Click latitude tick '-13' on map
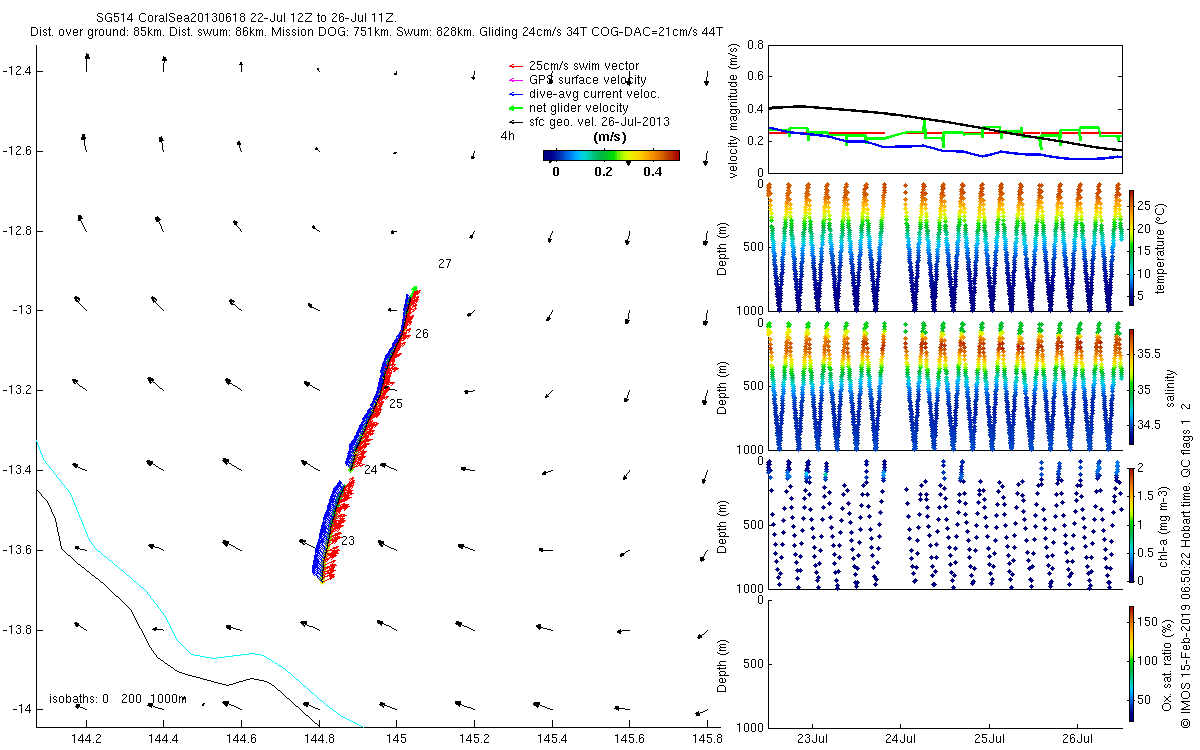Viewport: 1200px width, 750px height. 21,310
